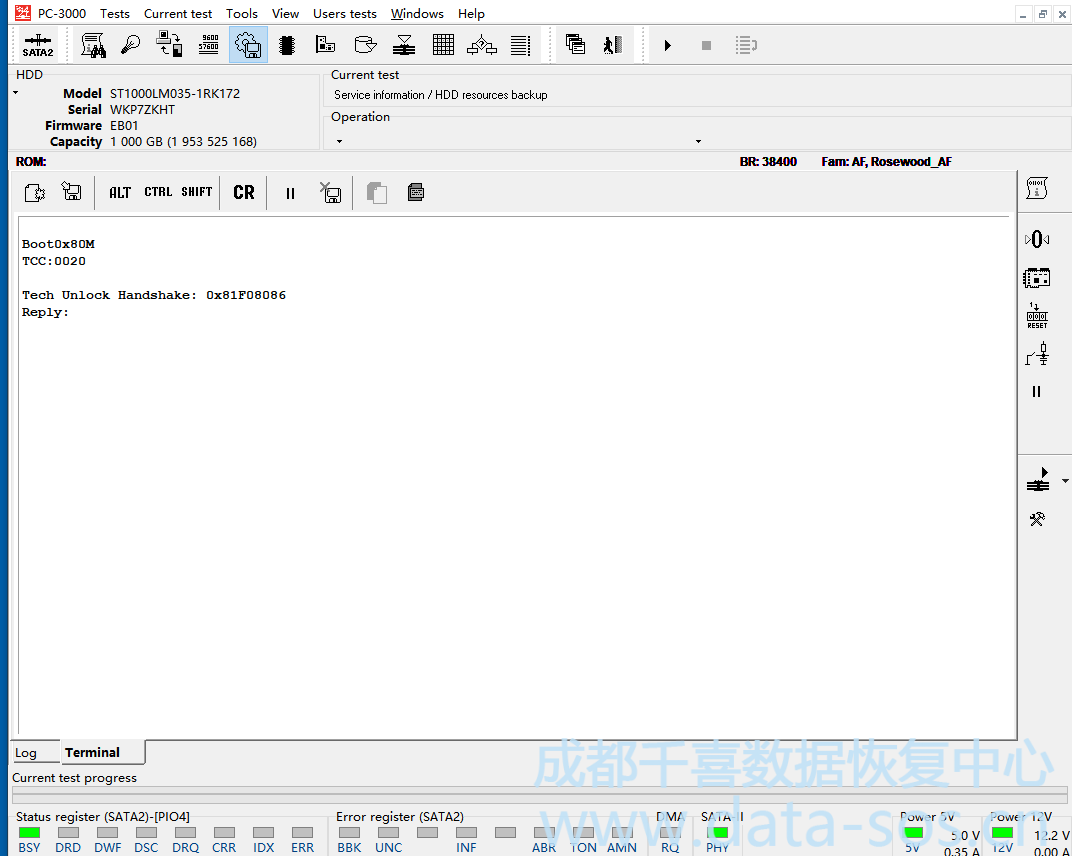Screen dimensions: 1072x856
Task: Open the grid map toolbar icon
Action: coord(444,45)
